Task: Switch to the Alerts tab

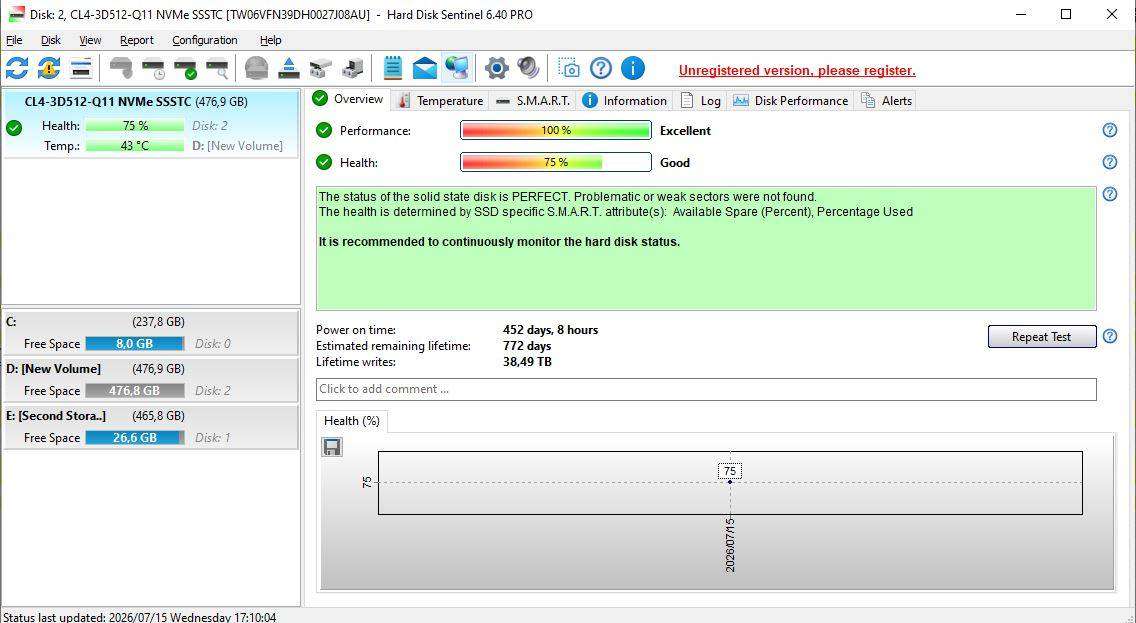Action: [x=887, y=101]
